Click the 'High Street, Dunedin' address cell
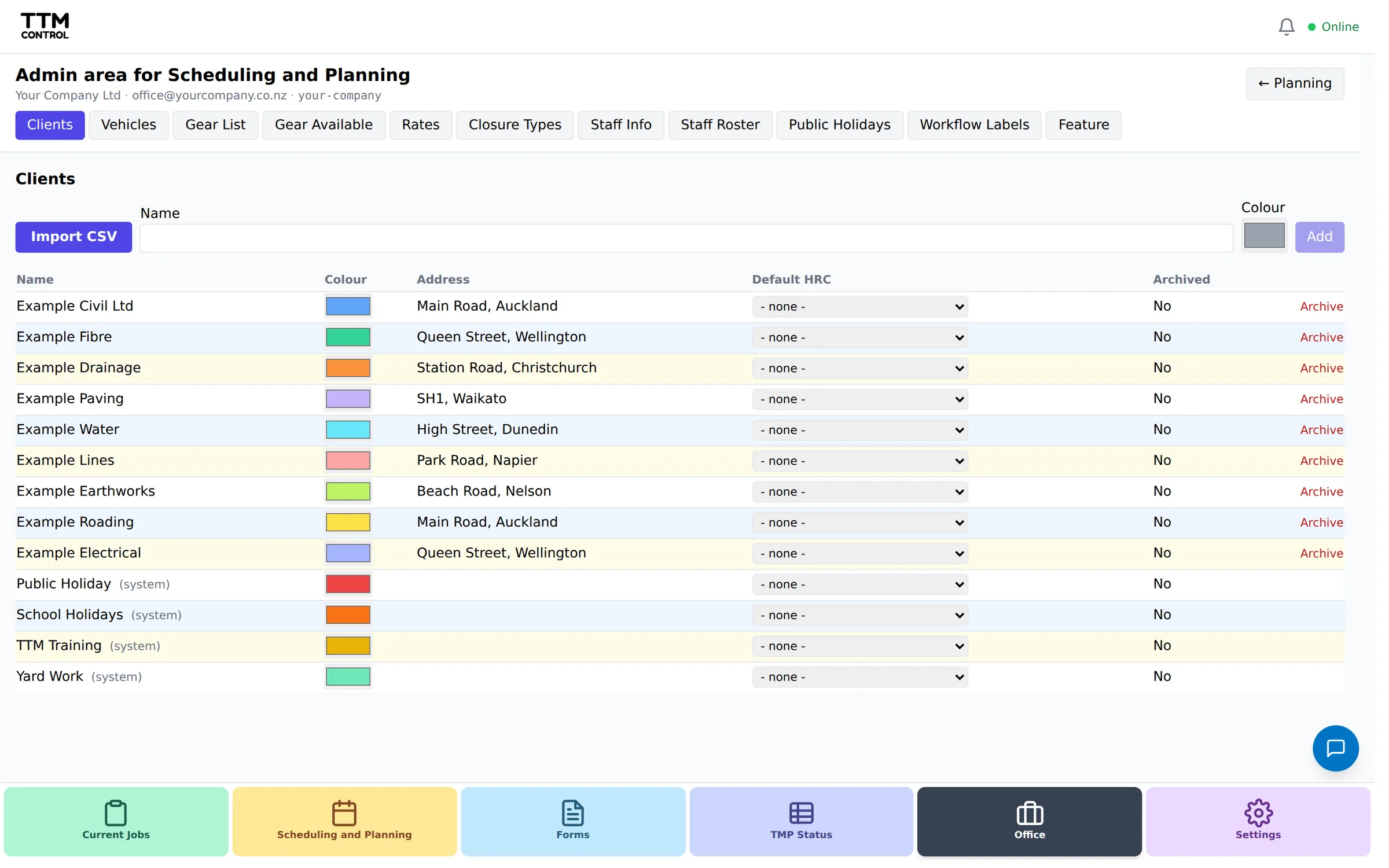The image size is (1389, 868). click(487, 429)
